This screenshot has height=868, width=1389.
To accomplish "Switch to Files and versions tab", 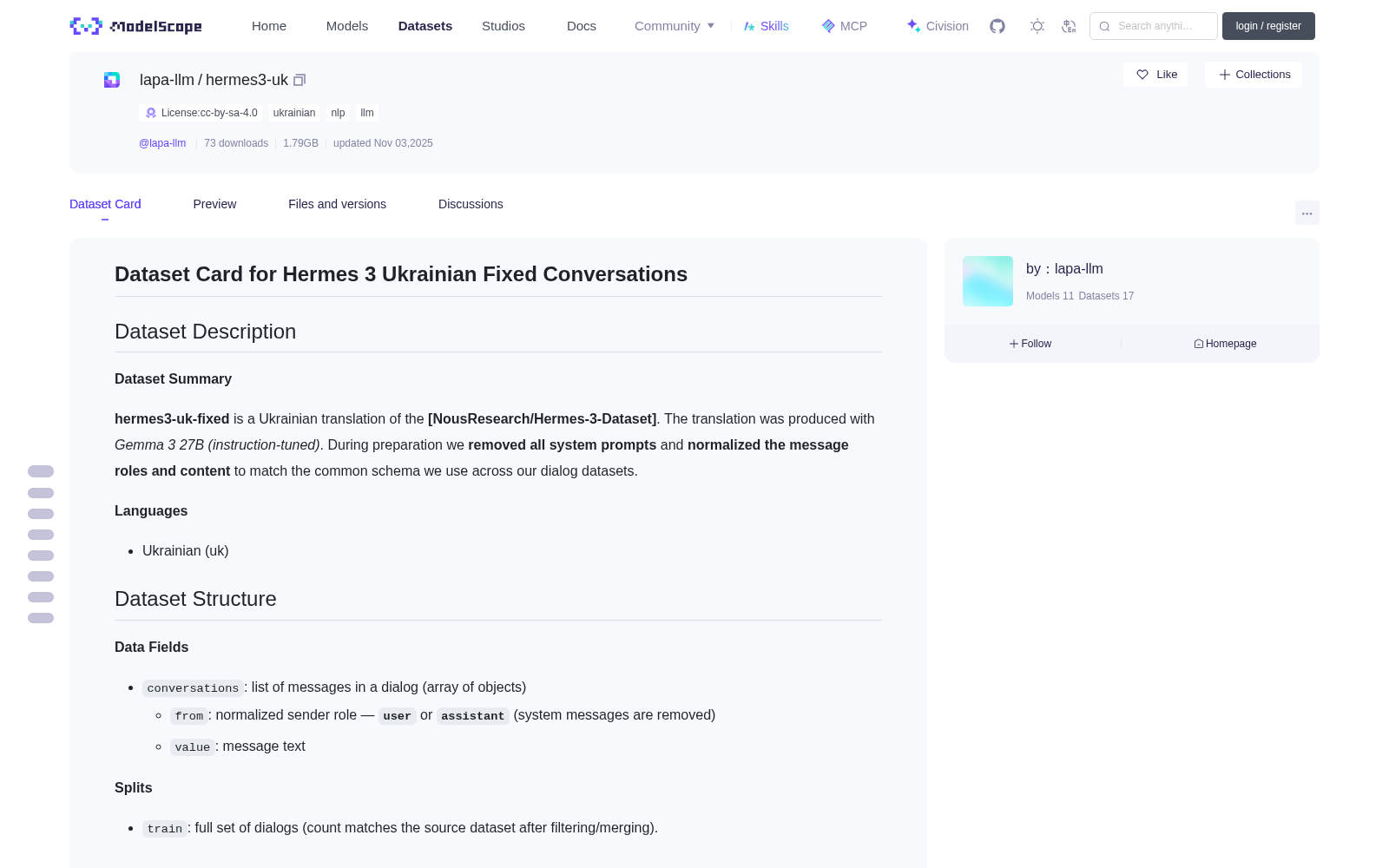I will [337, 204].
